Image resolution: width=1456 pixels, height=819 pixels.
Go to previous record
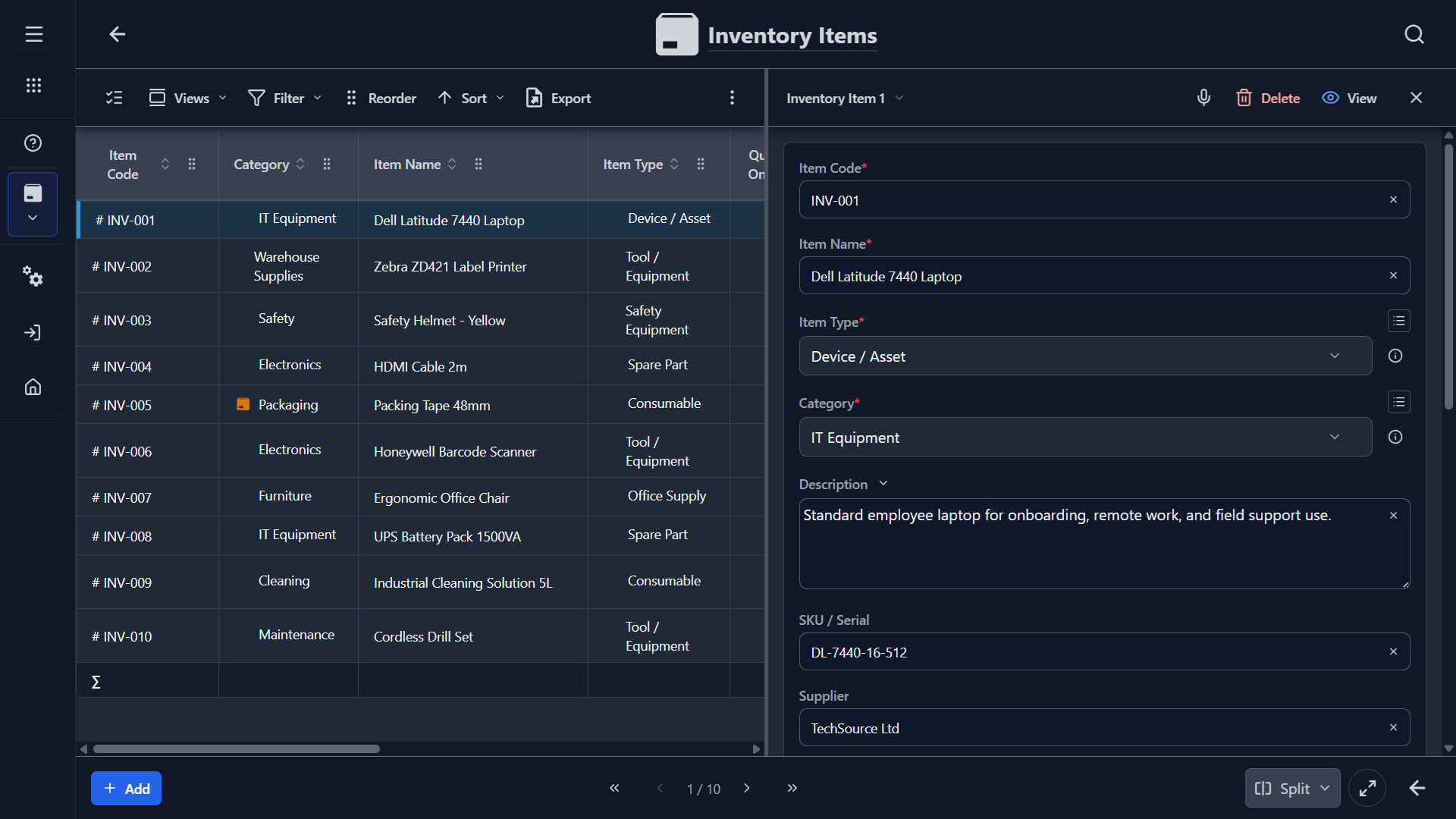point(660,788)
